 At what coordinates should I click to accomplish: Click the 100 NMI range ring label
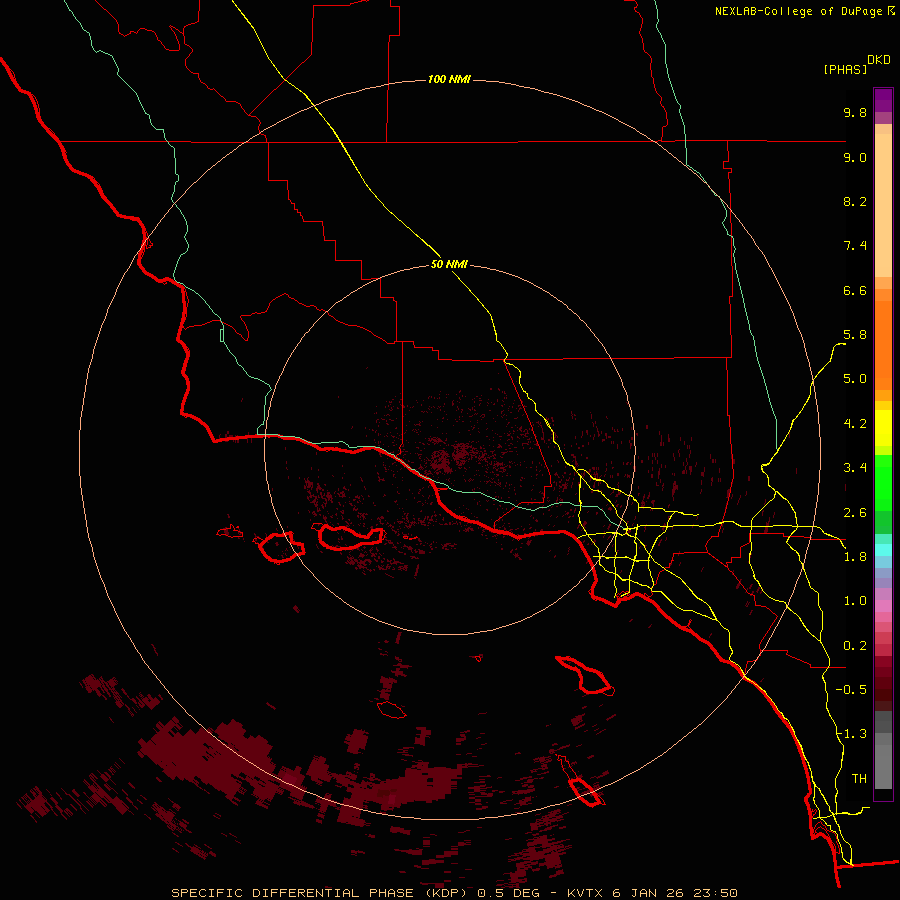[449, 79]
